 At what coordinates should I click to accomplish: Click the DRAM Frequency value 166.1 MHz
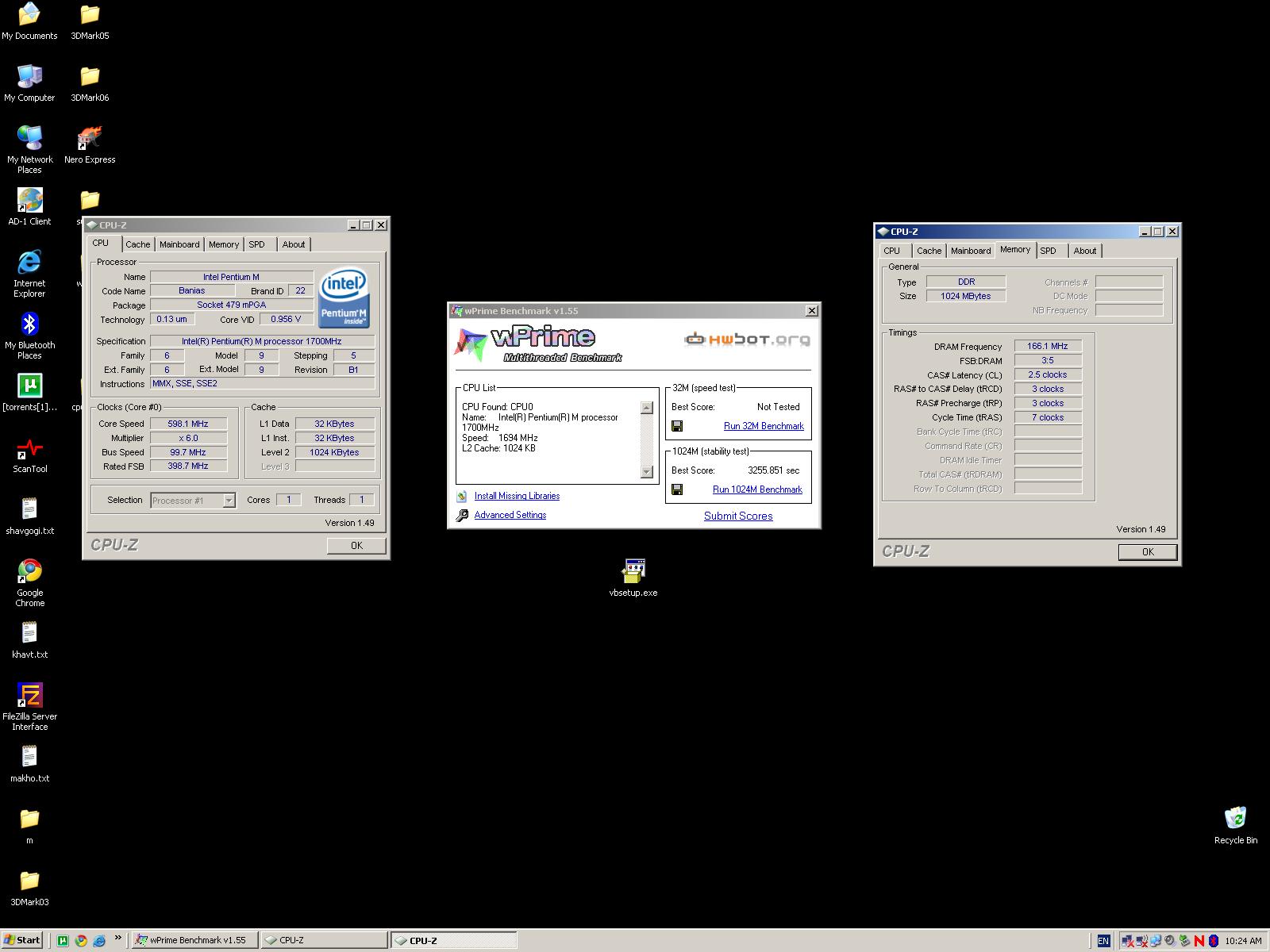click(x=1048, y=346)
